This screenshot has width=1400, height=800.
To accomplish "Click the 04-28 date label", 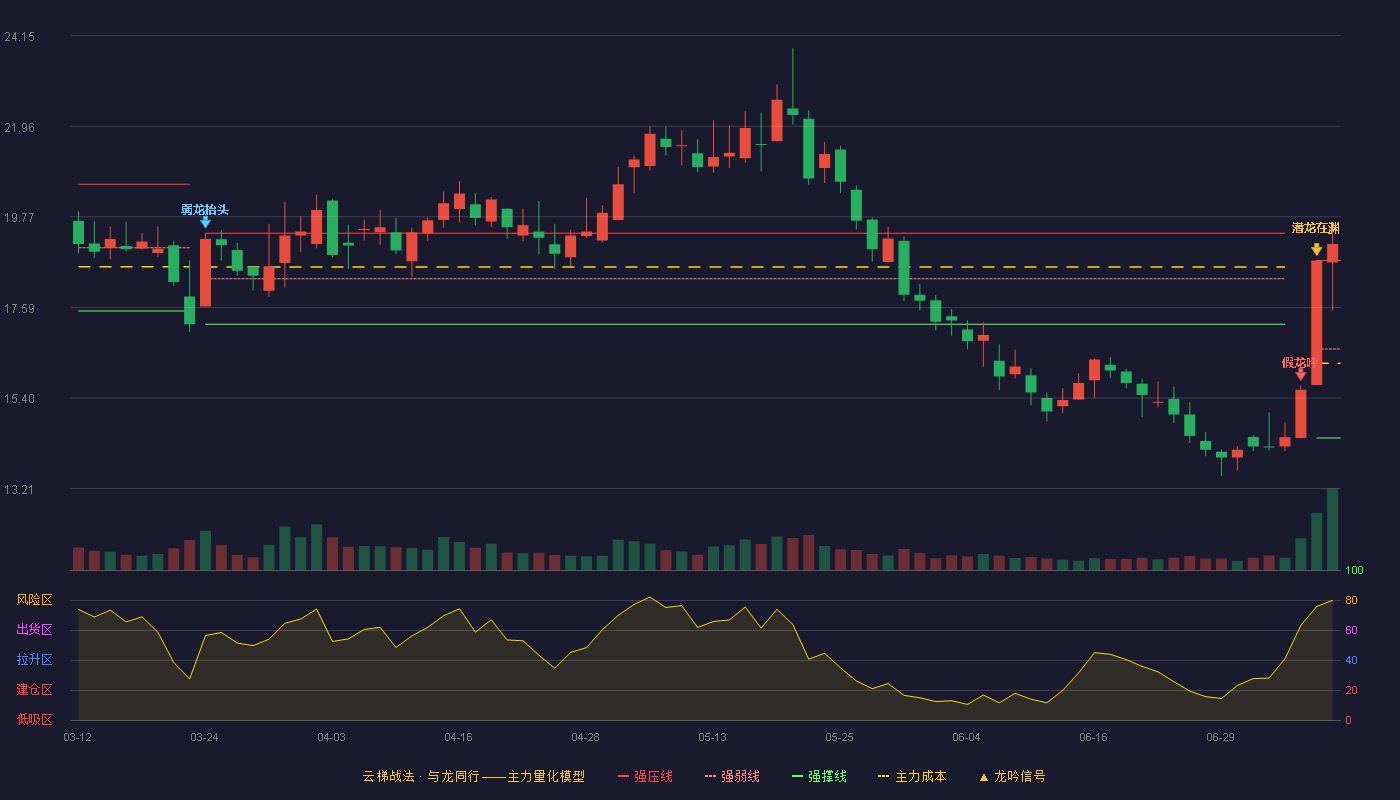I will 585,737.
